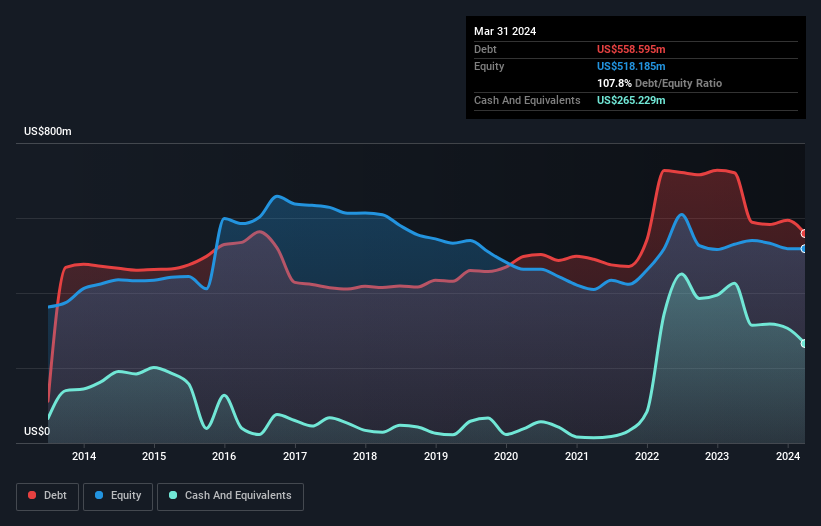Click the teal Cash endpoint marker

click(804, 344)
